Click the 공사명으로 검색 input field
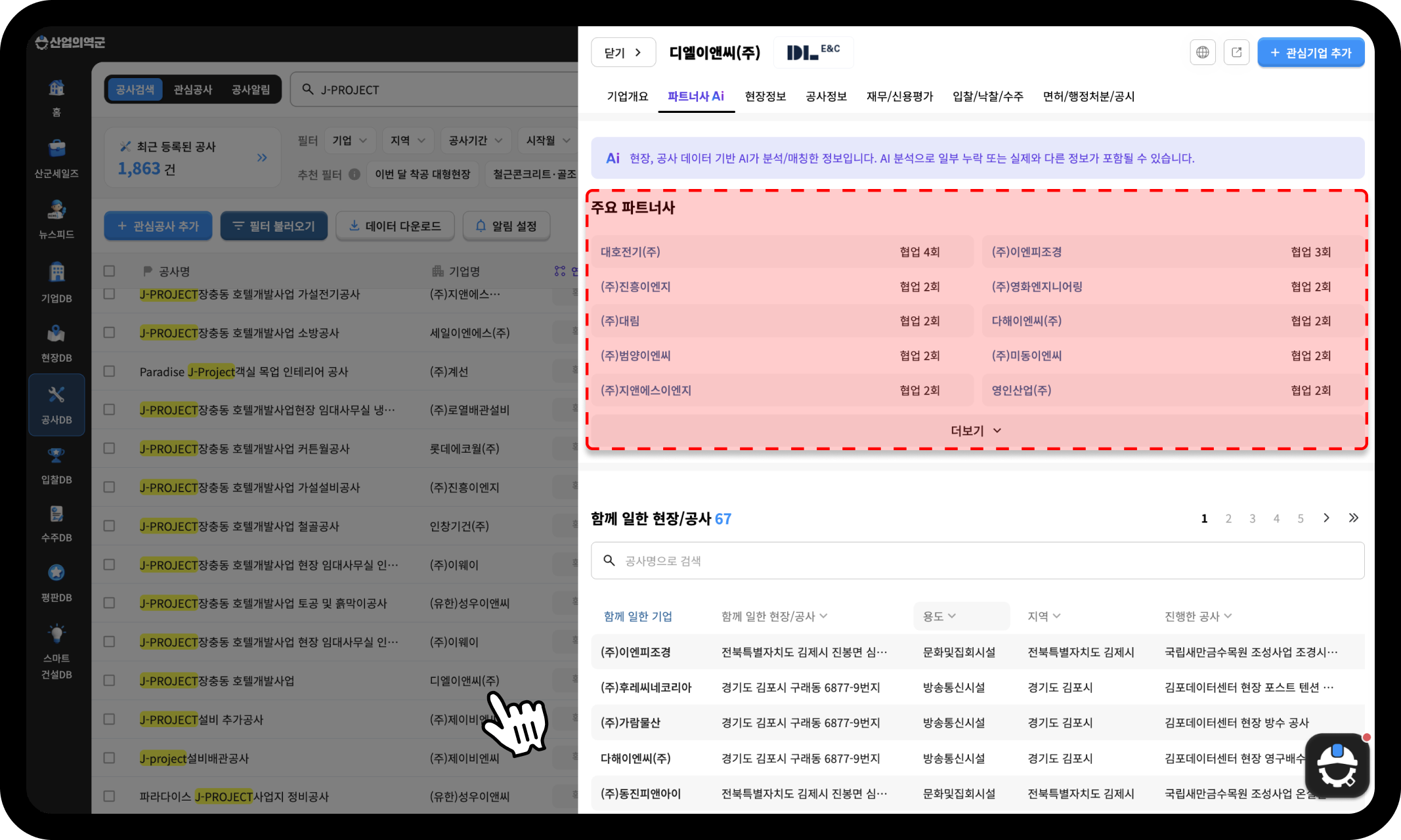 978,560
